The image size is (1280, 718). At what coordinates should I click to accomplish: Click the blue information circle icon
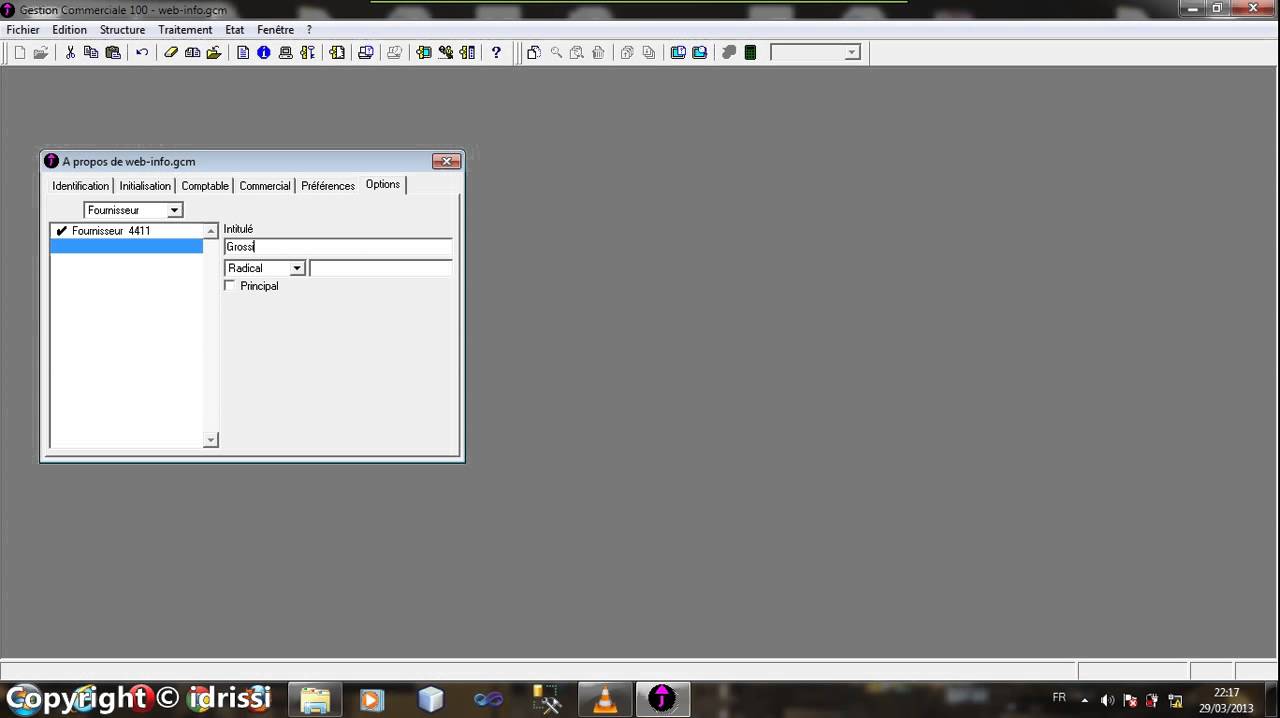click(264, 53)
